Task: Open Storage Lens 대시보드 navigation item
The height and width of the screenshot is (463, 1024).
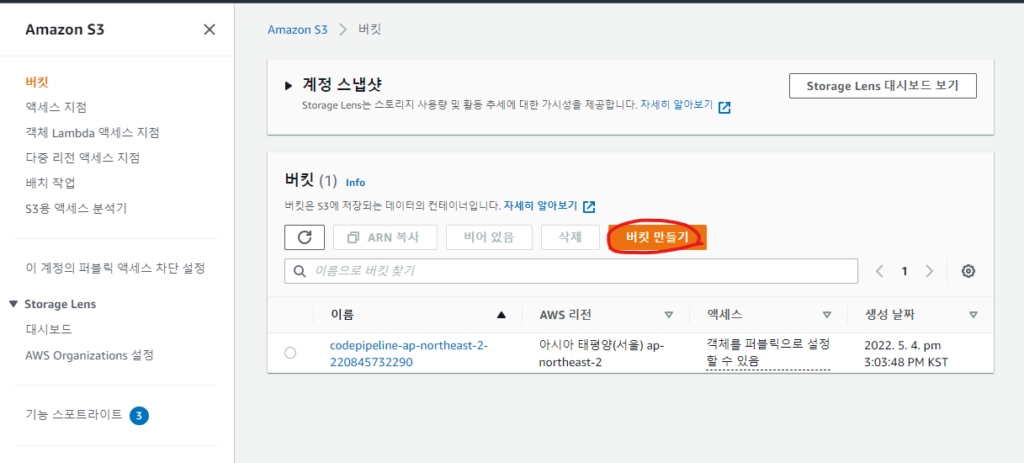Action: click(x=48, y=329)
